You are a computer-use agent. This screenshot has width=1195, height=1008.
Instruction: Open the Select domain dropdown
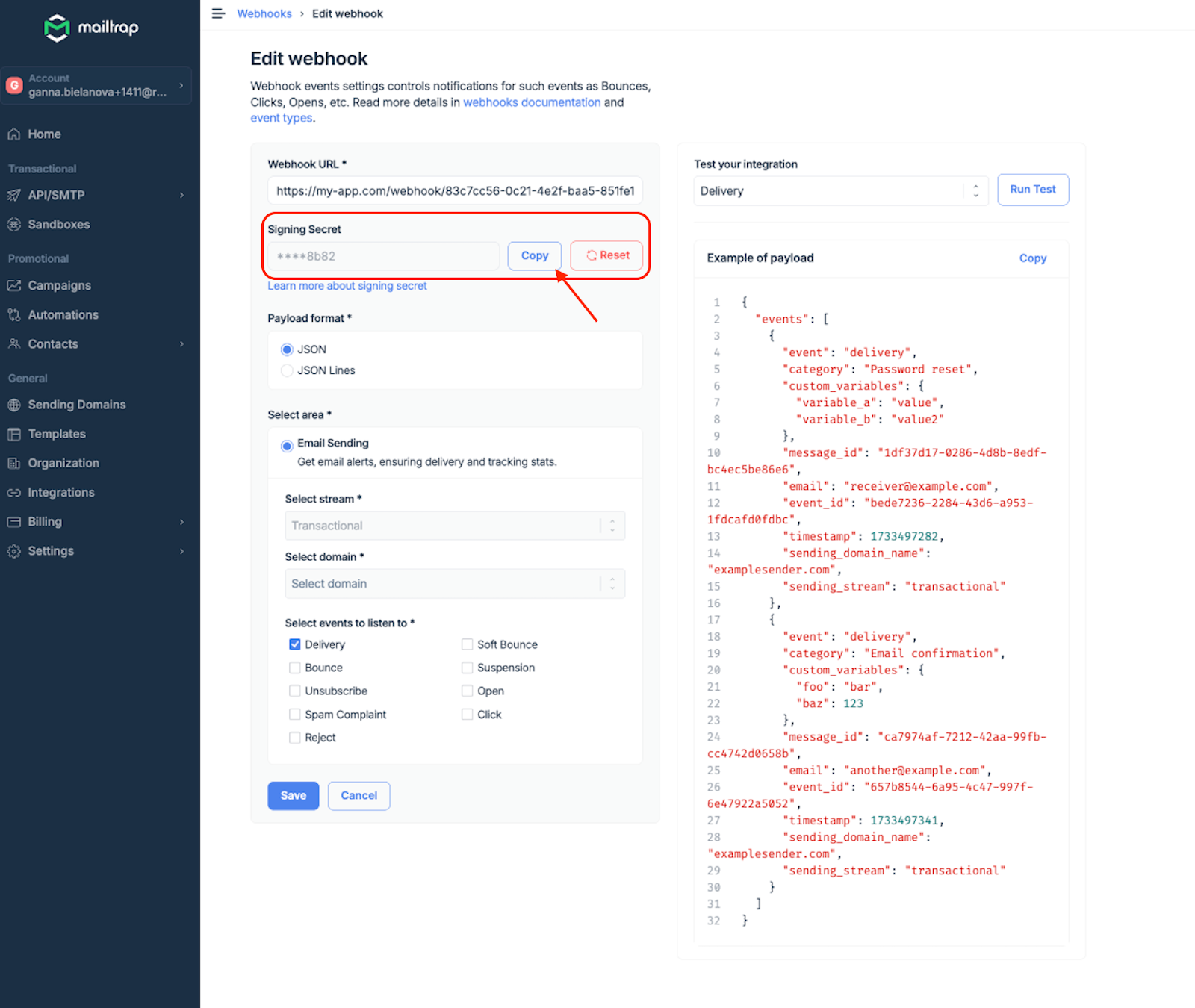[454, 584]
